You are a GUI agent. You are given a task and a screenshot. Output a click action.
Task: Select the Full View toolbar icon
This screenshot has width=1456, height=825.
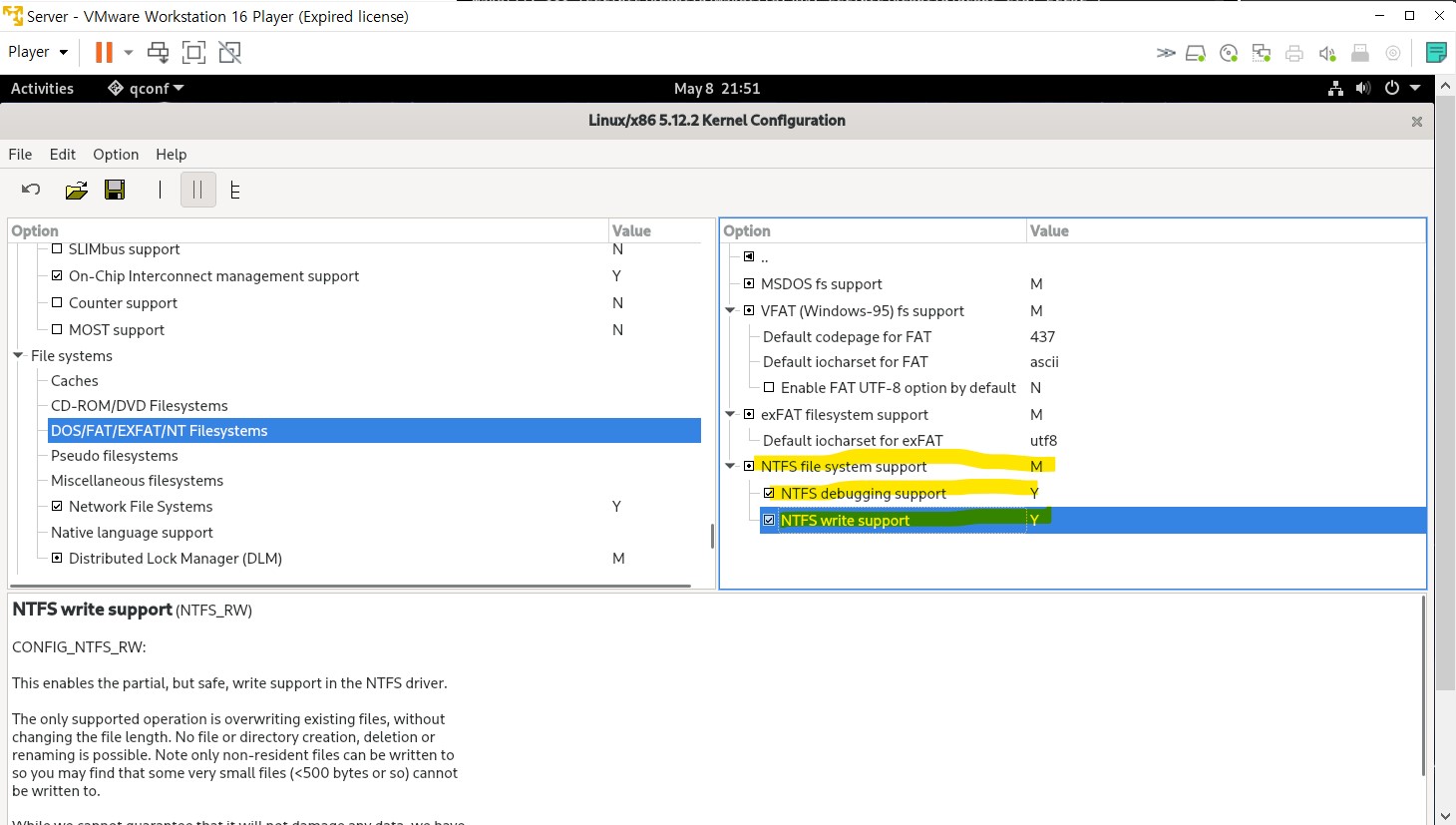click(x=235, y=190)
